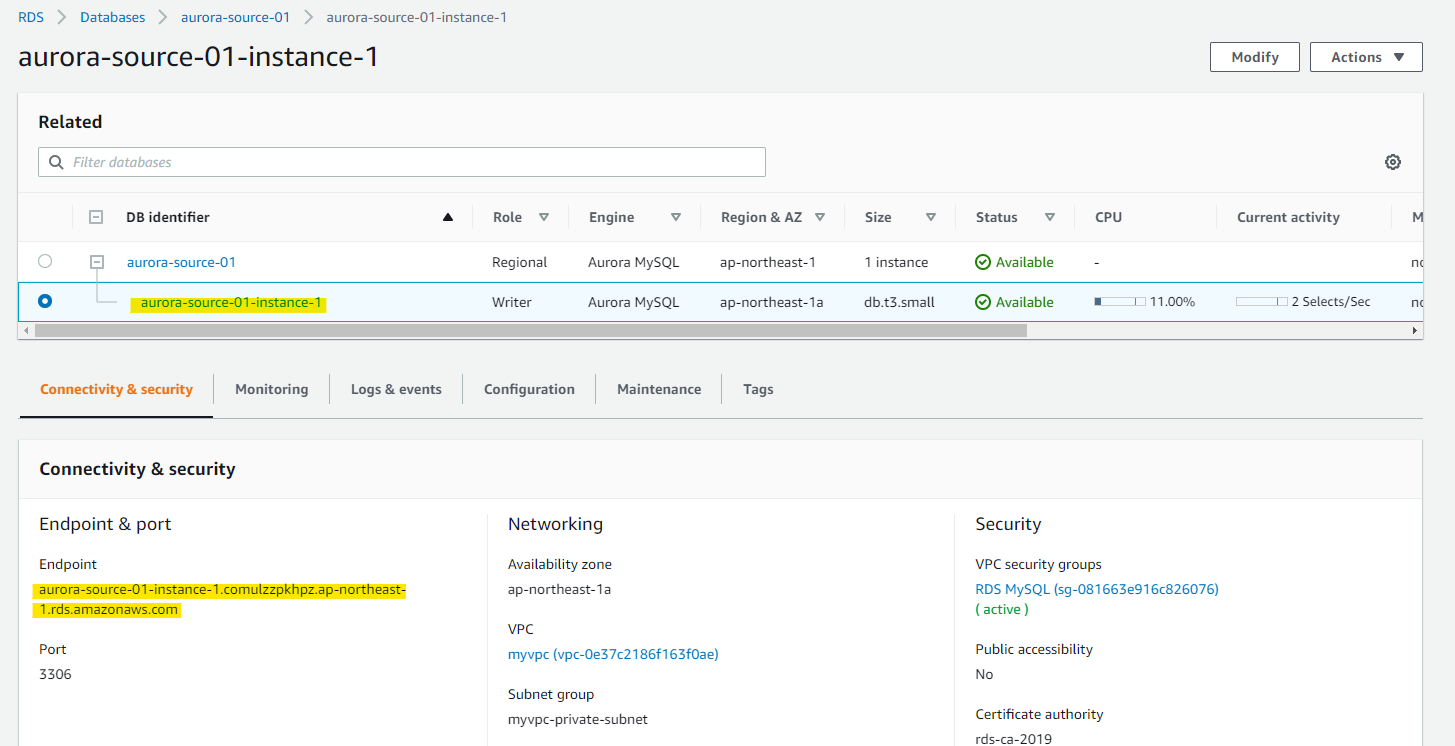Click the ap-northeast-1a region cell in table
Screen dimensions: 1455x746
pos(771,302)
